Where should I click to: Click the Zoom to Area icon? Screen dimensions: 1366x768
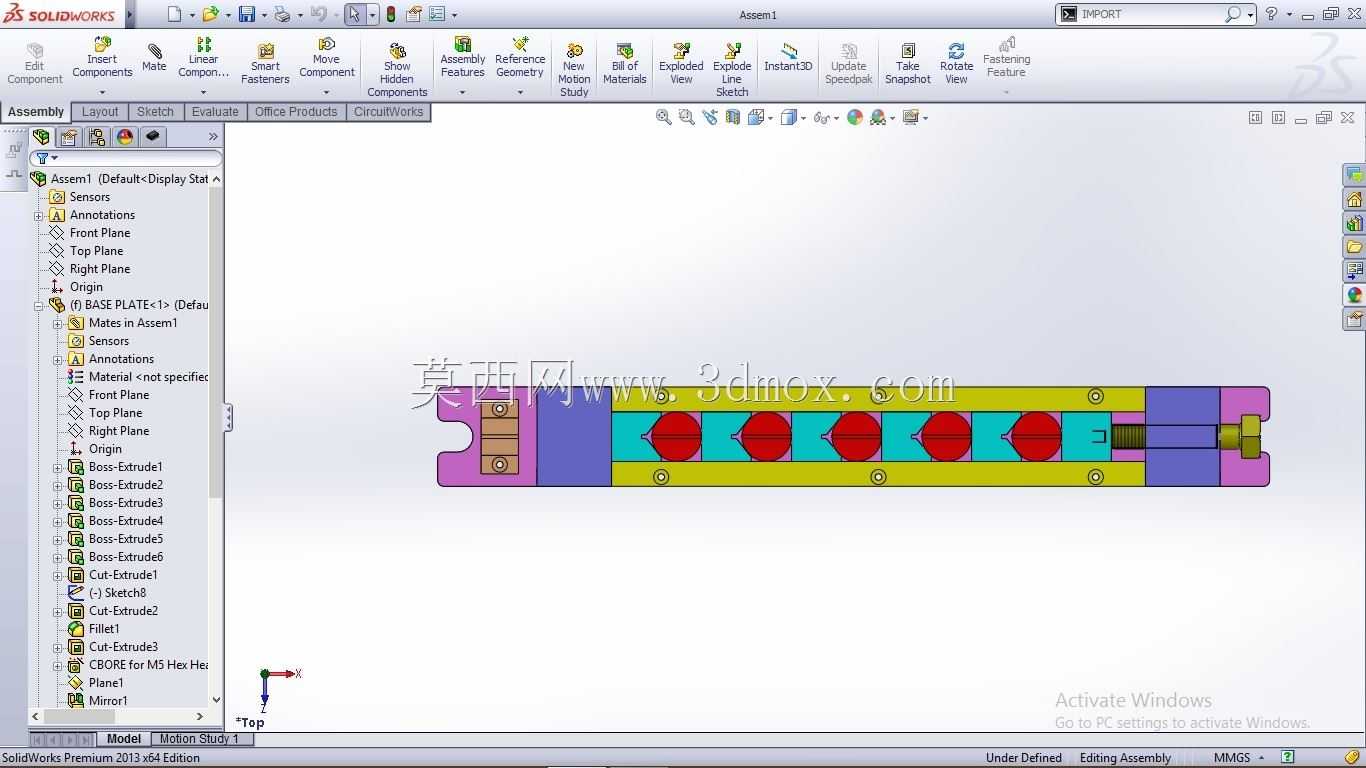[x=686, y=117]
